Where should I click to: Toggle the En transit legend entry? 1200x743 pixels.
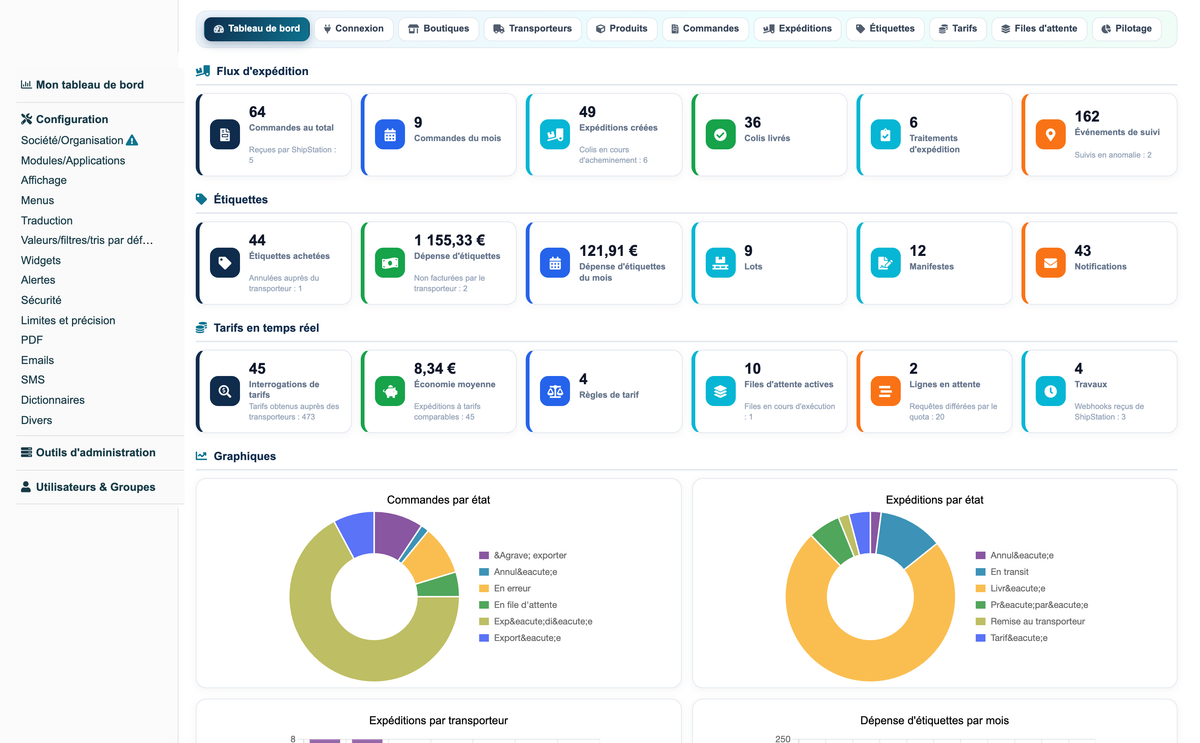1005,572
